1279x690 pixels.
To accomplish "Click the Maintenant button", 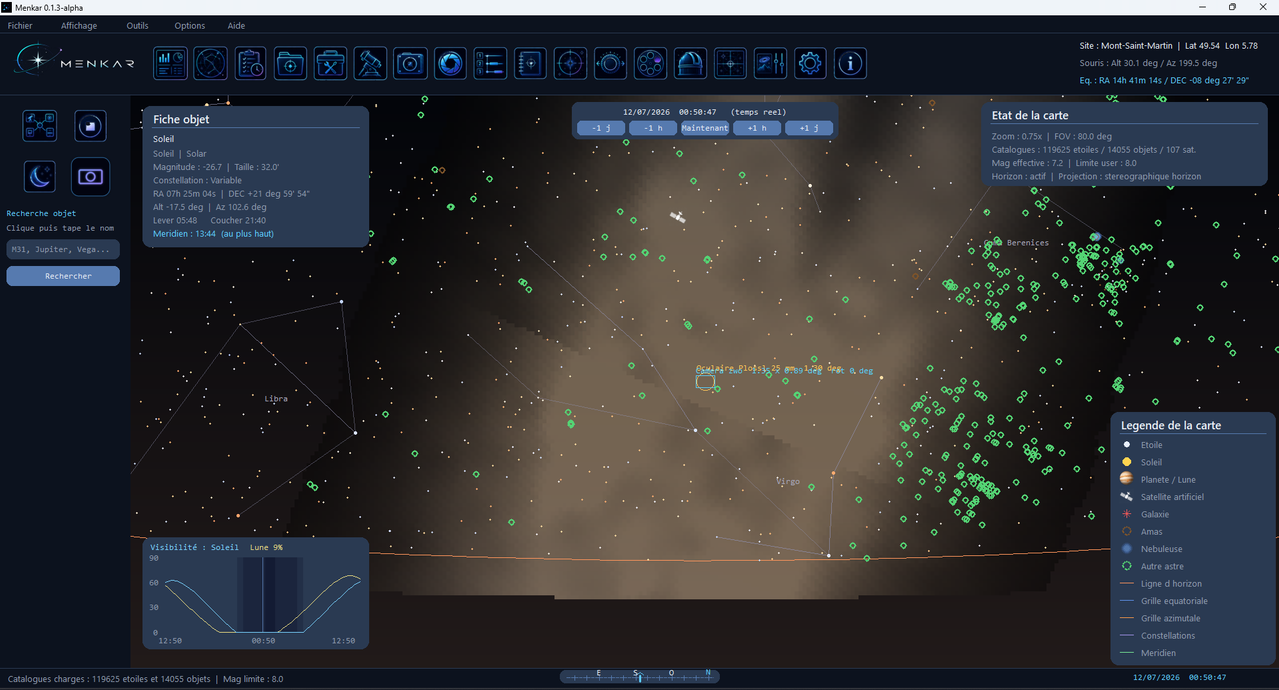I will point(705,128).
